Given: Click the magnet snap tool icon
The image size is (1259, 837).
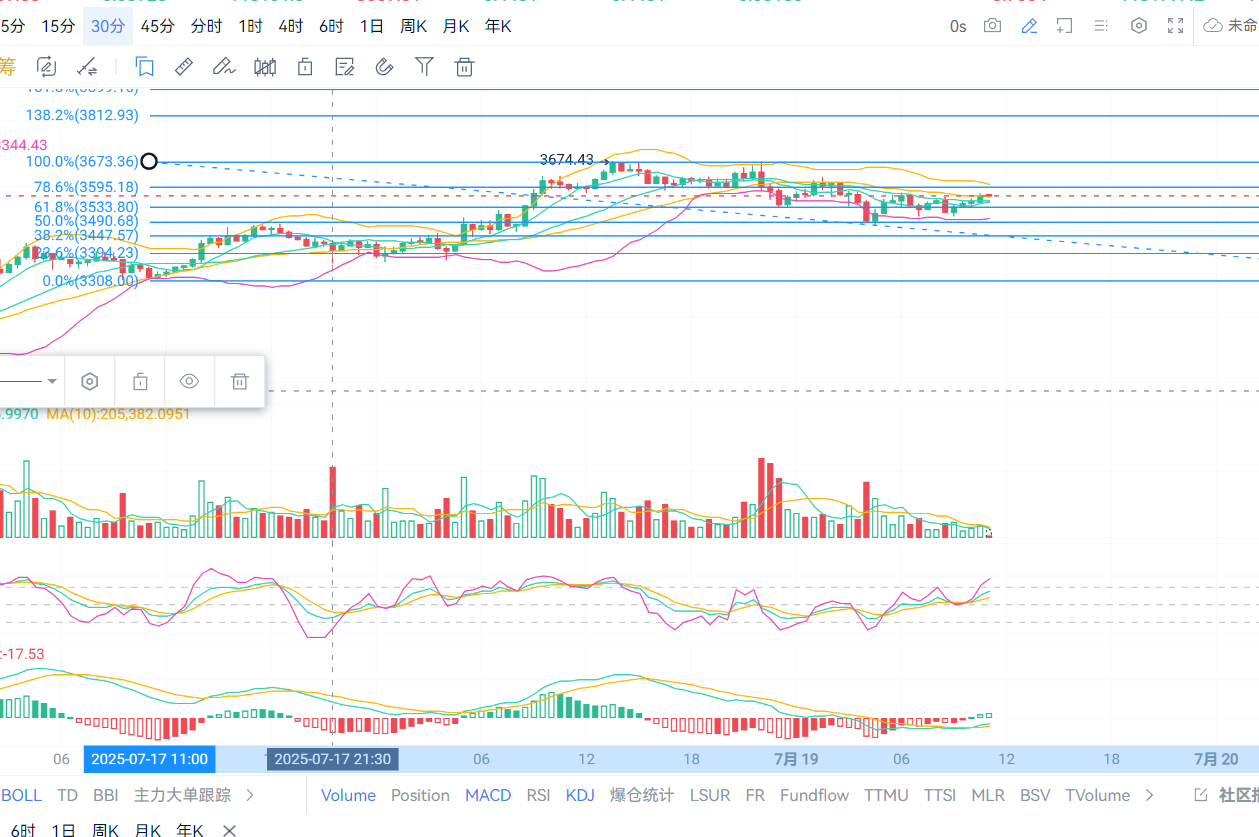Looking at the screenshot, I should coord(384,67).
